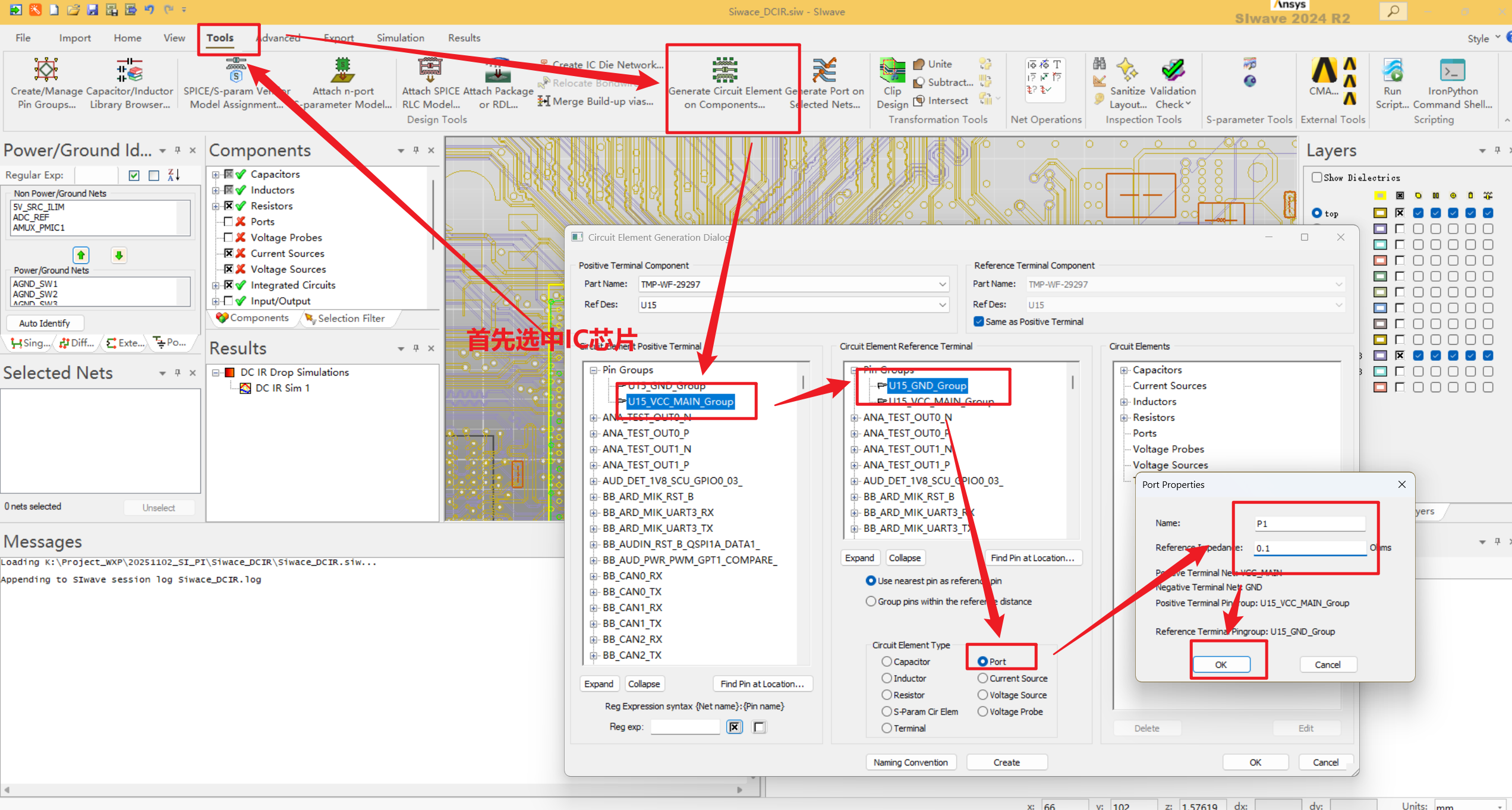
Task: Click the Naming Convention button
Action: [910, 762]
